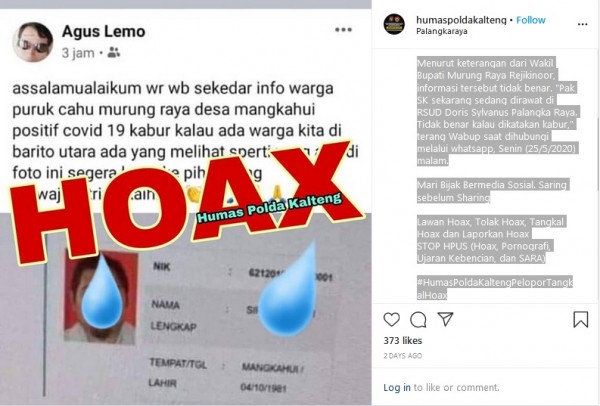Follow the humaspoldakalteng account
The image size is (600, 406).
(530, 20)
